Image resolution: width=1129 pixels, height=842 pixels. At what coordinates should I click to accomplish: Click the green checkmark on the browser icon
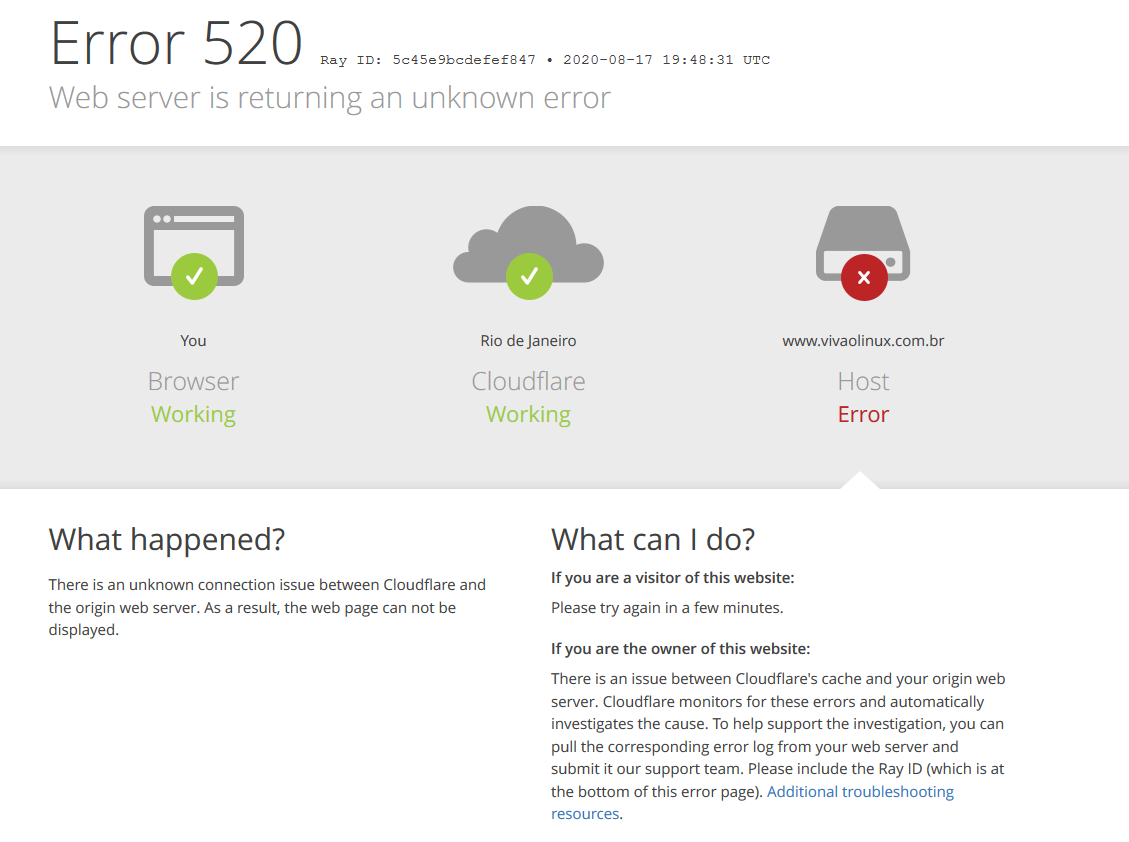194,277
